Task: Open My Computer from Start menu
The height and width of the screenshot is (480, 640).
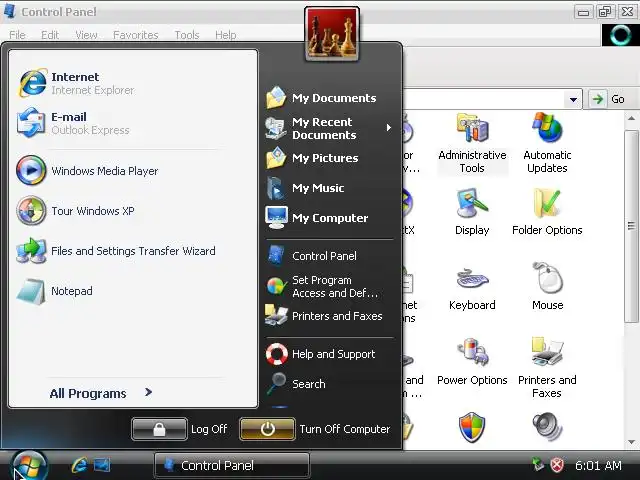Action: pos(317,218)
